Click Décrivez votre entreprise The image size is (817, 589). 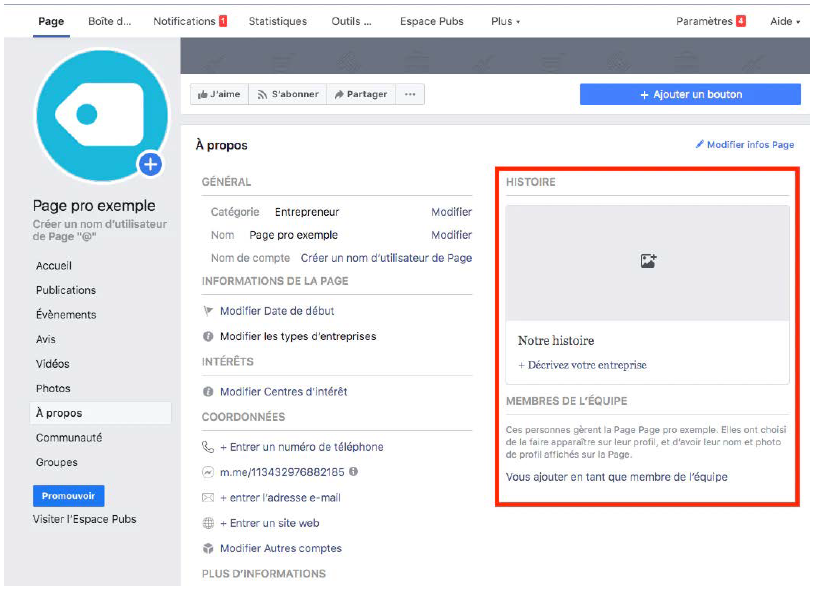pos(583,365)
